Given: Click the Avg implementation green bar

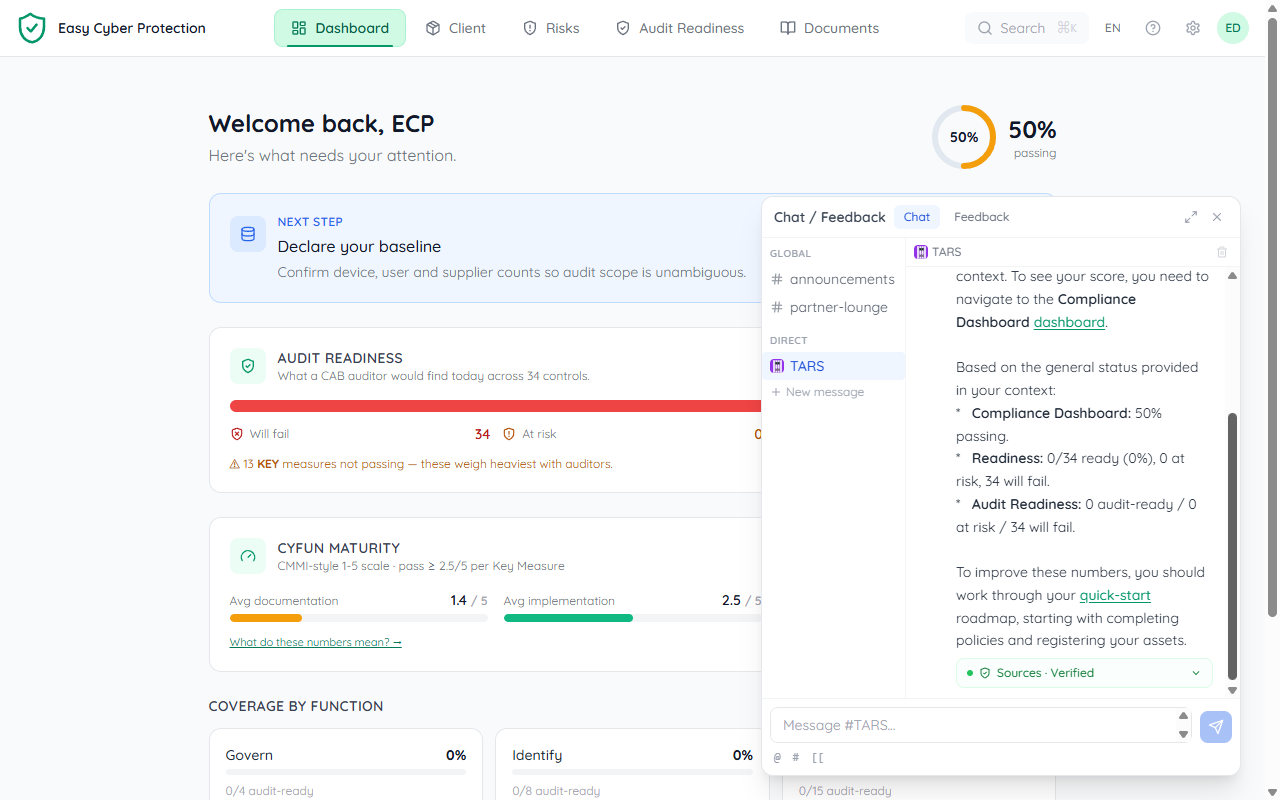Looking at the screenshot, I should coord(568,618).
